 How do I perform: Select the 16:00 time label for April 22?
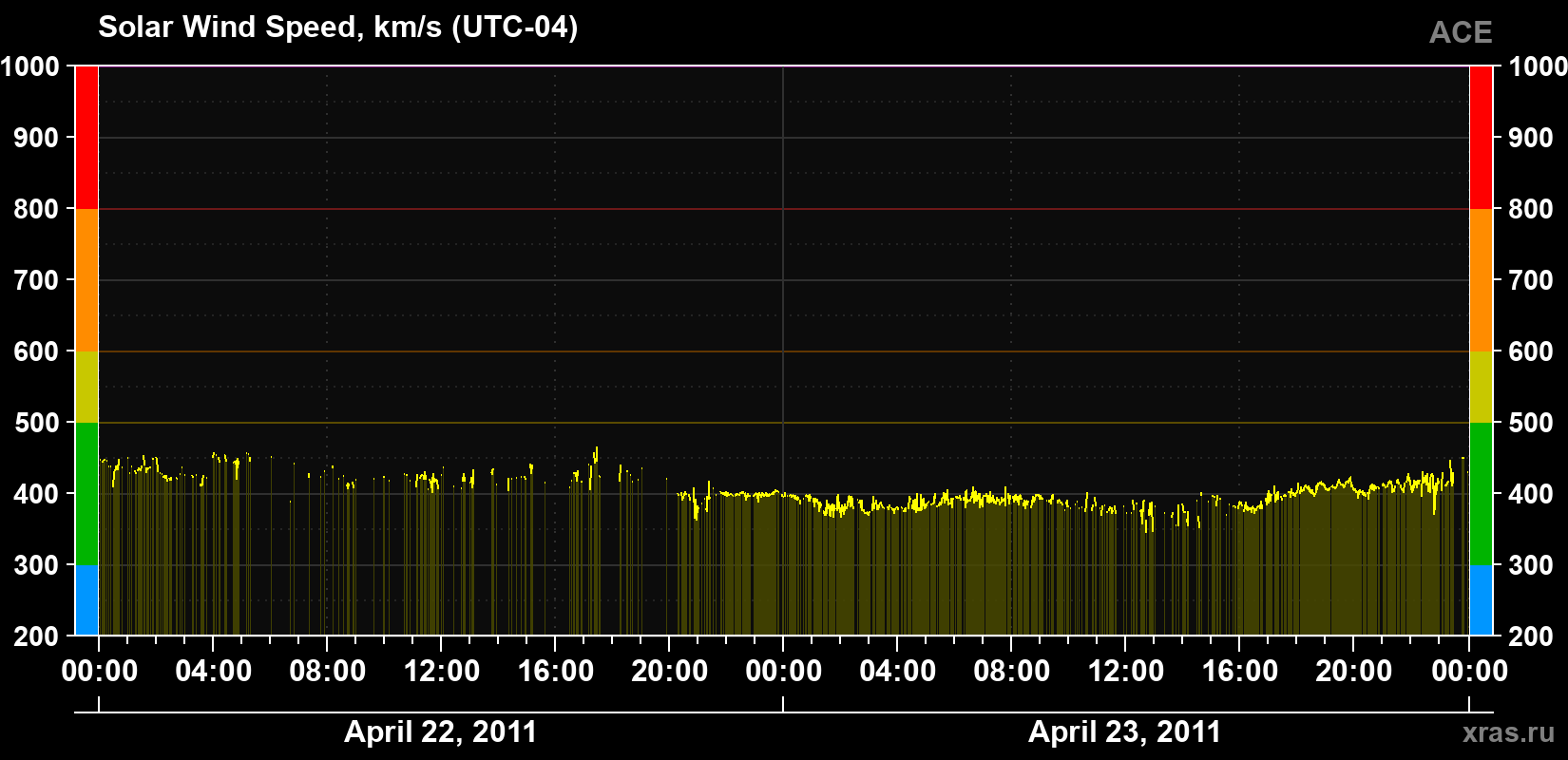[556, 672]
